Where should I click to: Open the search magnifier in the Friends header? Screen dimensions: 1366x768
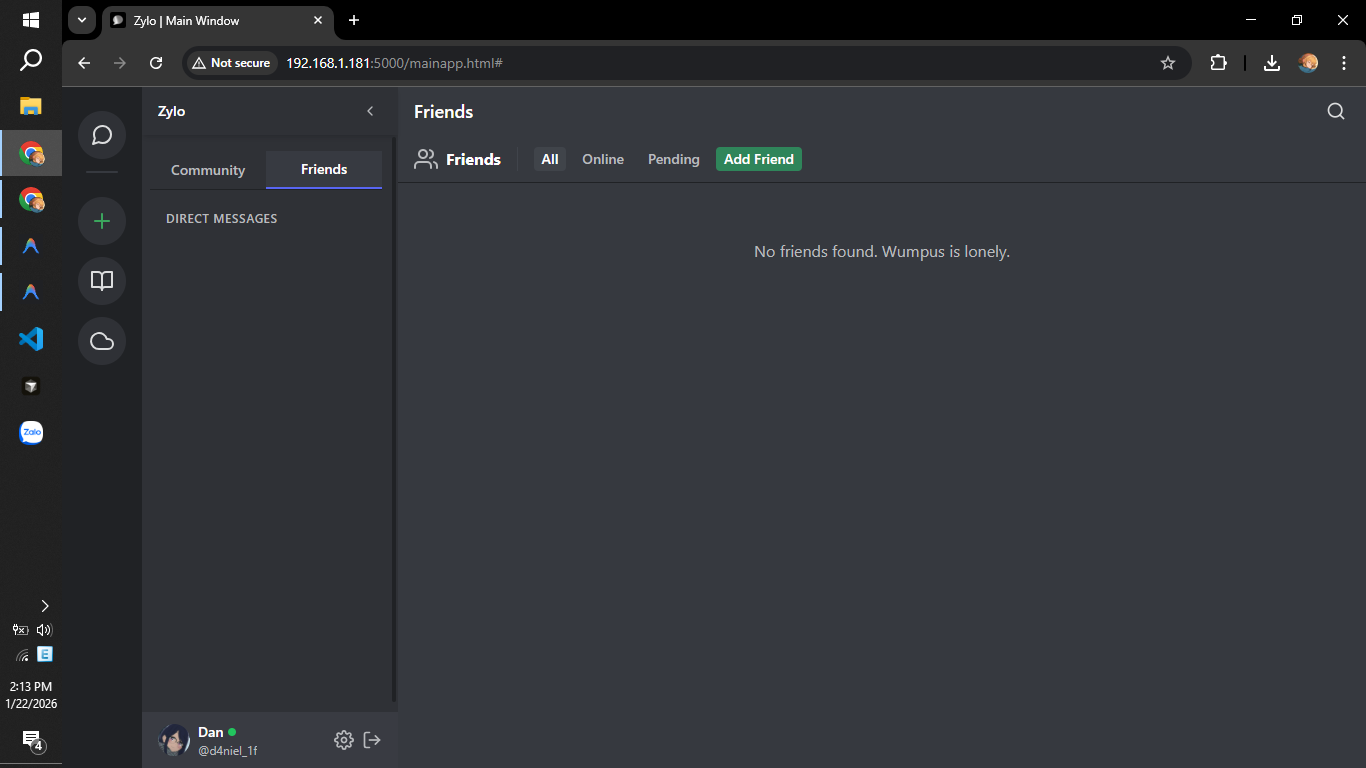pos(1336,112)
